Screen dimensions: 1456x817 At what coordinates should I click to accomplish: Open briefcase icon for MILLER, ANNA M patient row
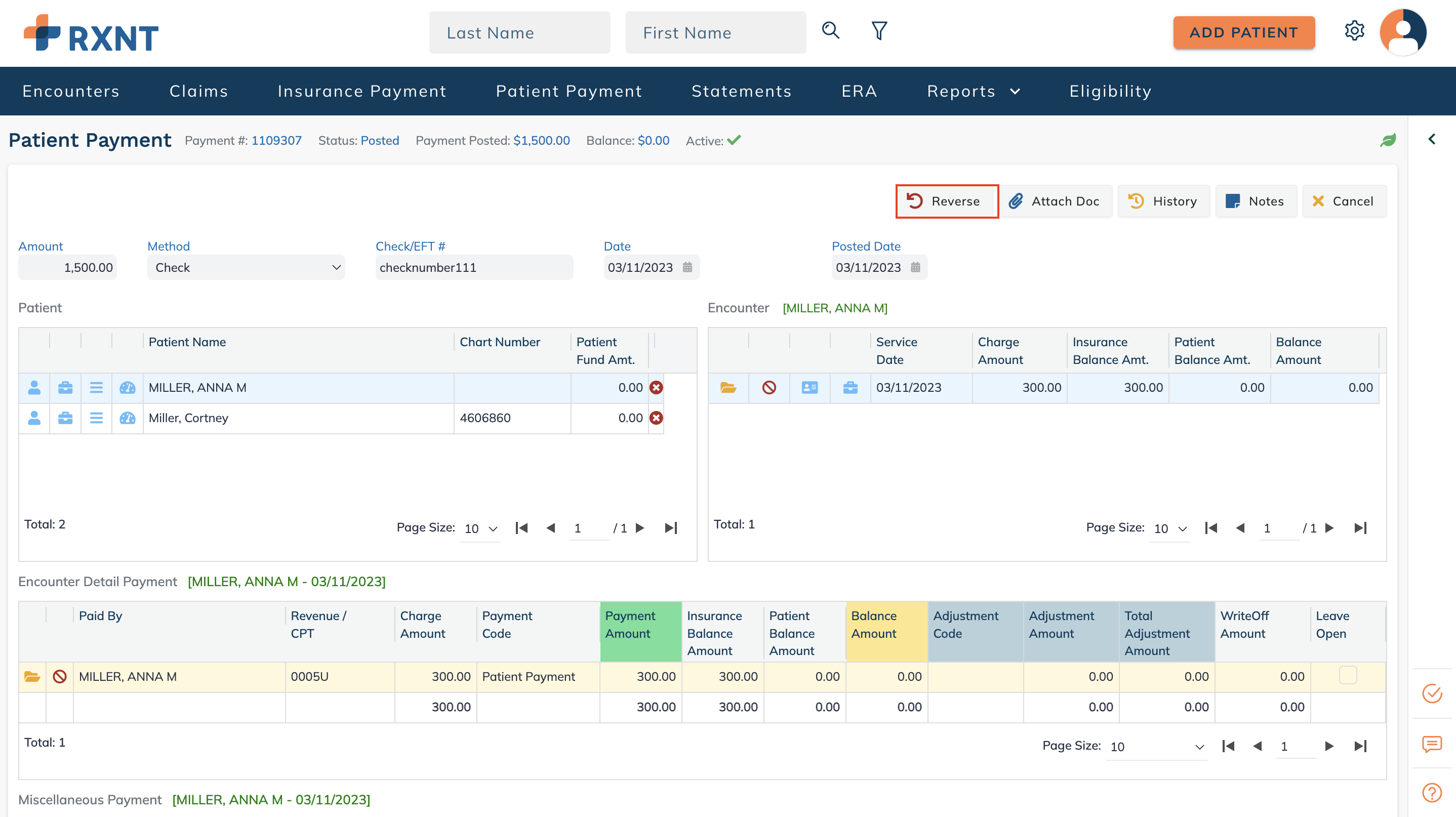pos(65,388)
